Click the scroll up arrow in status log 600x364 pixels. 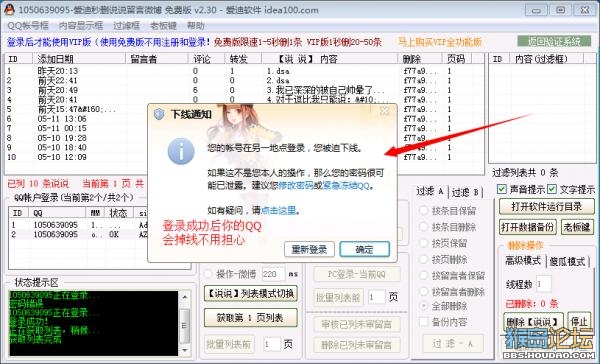coord(185,297)
